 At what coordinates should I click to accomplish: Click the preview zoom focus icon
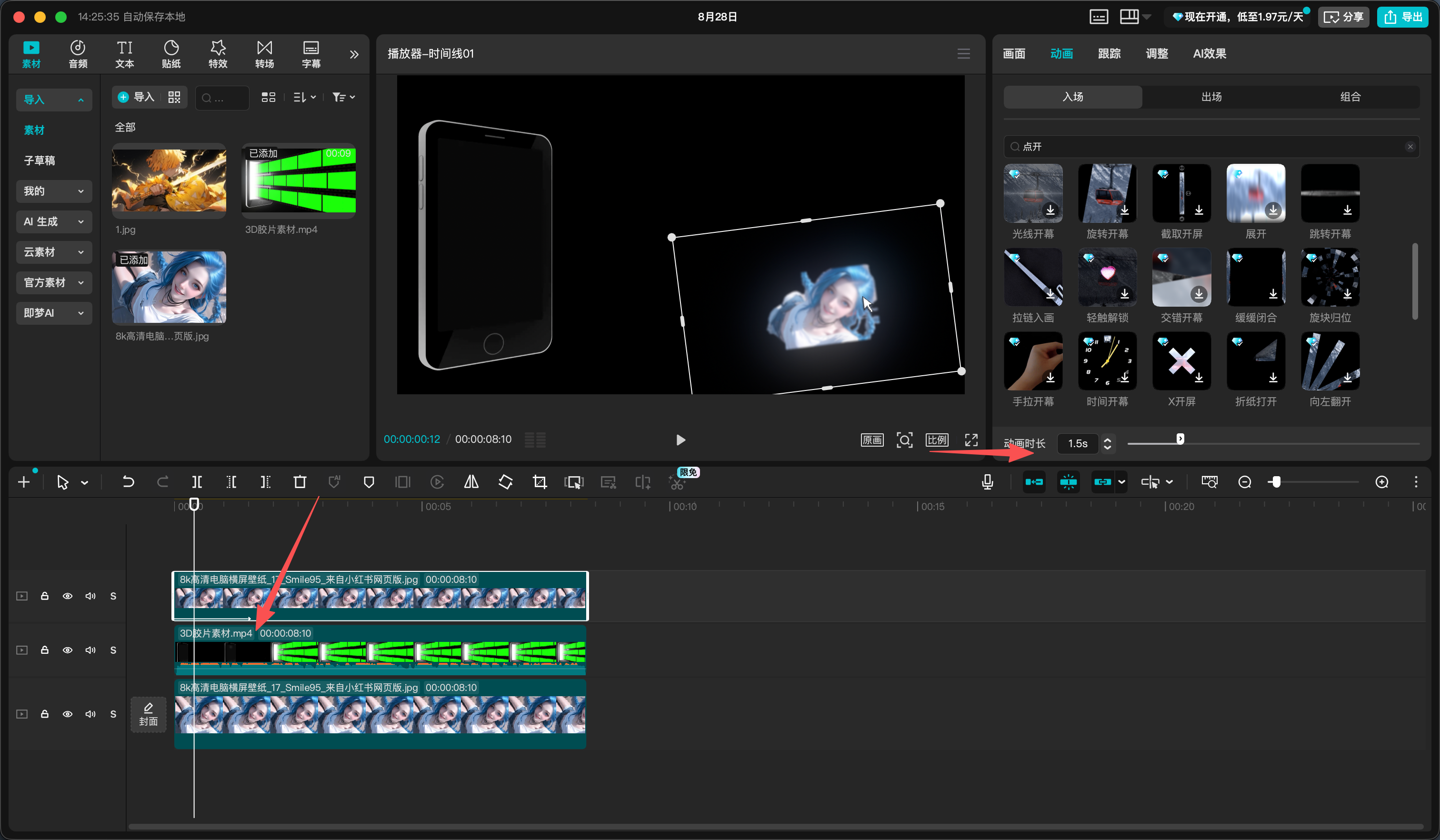point(905,440)
